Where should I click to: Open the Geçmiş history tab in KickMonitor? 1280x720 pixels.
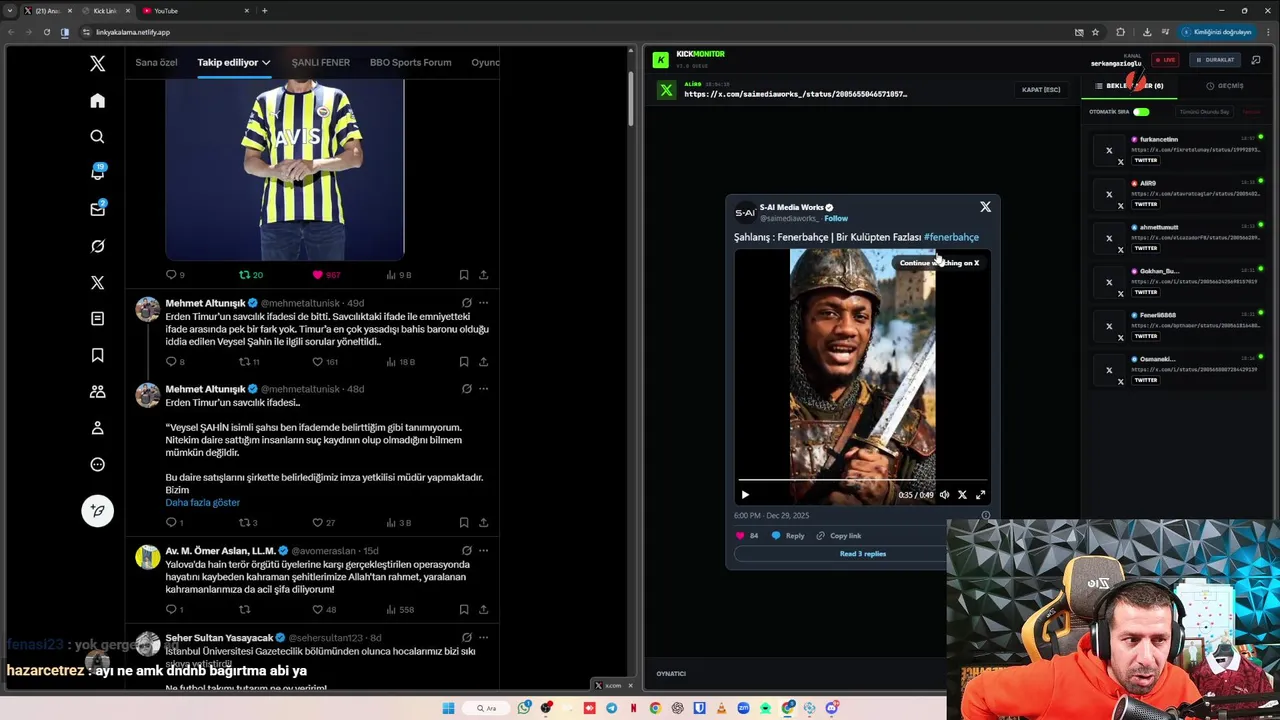pyautogui.click(x=1224, y=86)
